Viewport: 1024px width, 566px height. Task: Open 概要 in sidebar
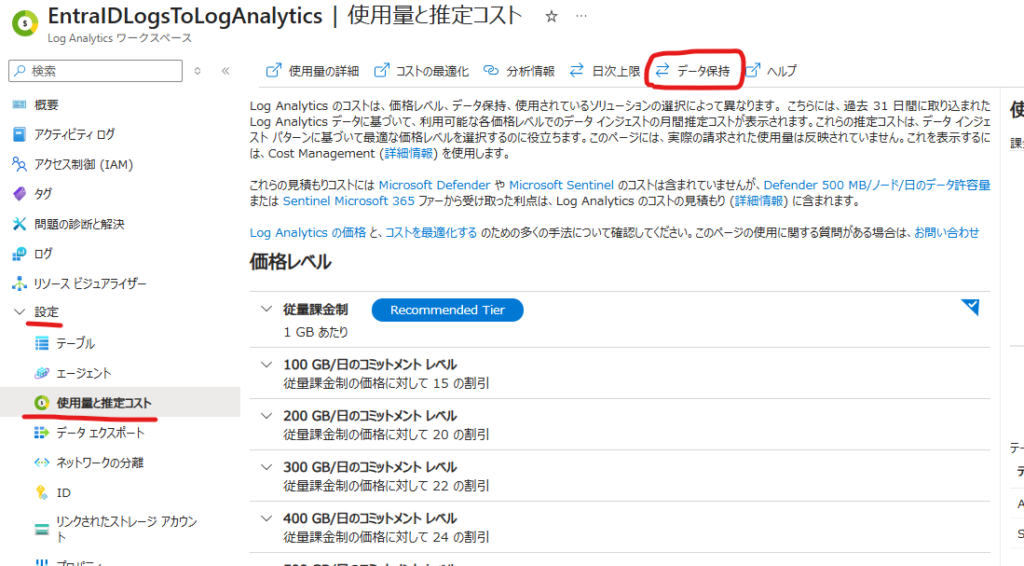tap(46, 104)
